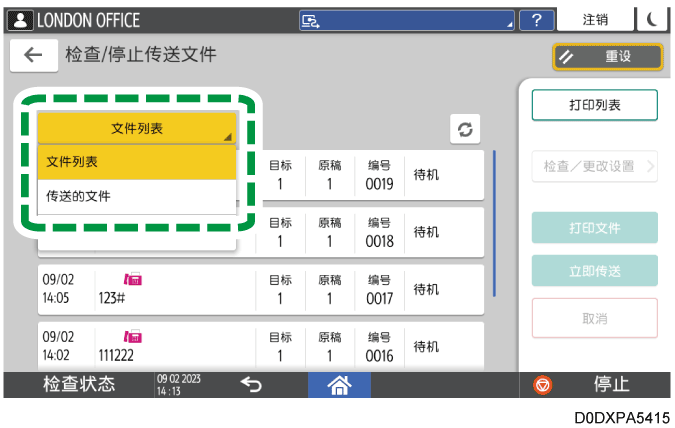Open 检查/更改设置 settings
675x428 pixels.
click(x=594, y=166)
